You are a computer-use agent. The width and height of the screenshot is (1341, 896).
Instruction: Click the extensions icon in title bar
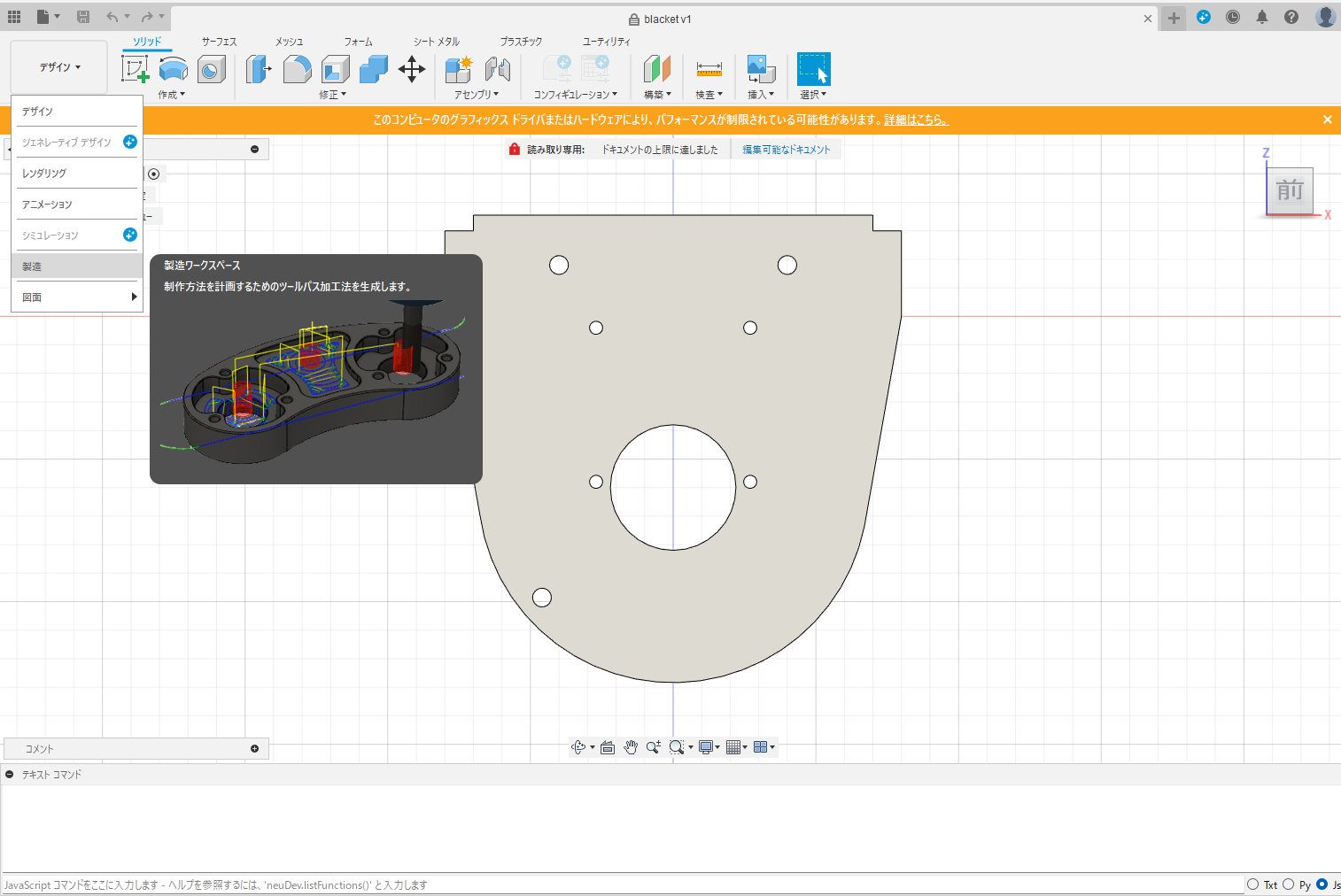(x=1204, y=17)
